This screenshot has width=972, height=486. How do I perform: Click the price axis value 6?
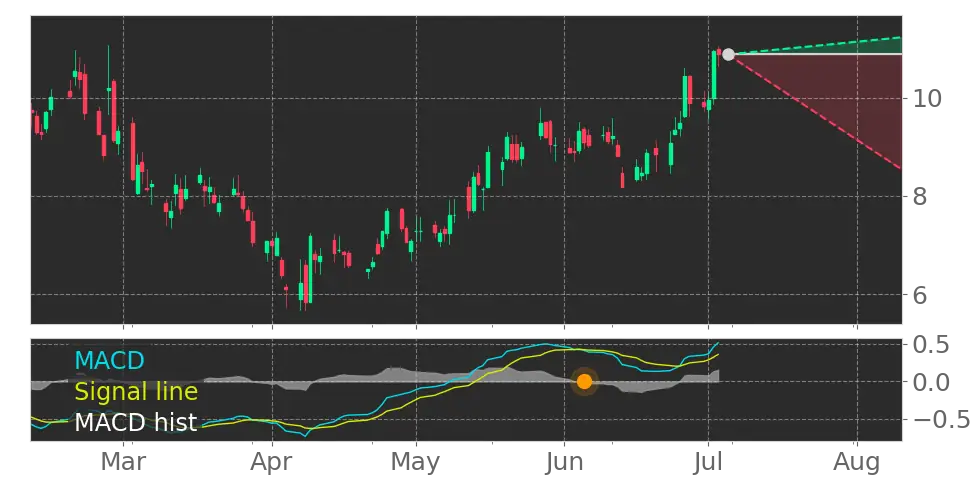[x=920, y=295]
